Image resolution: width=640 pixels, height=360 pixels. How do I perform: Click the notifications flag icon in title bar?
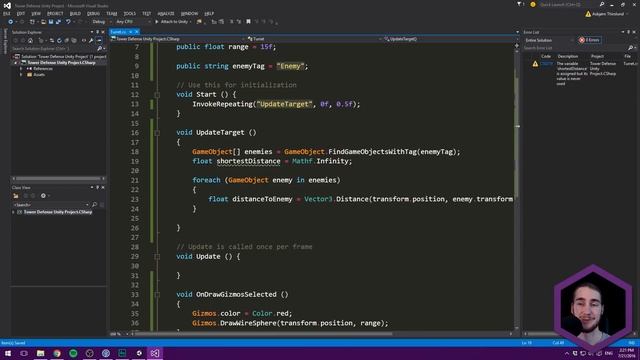[520, 4]
